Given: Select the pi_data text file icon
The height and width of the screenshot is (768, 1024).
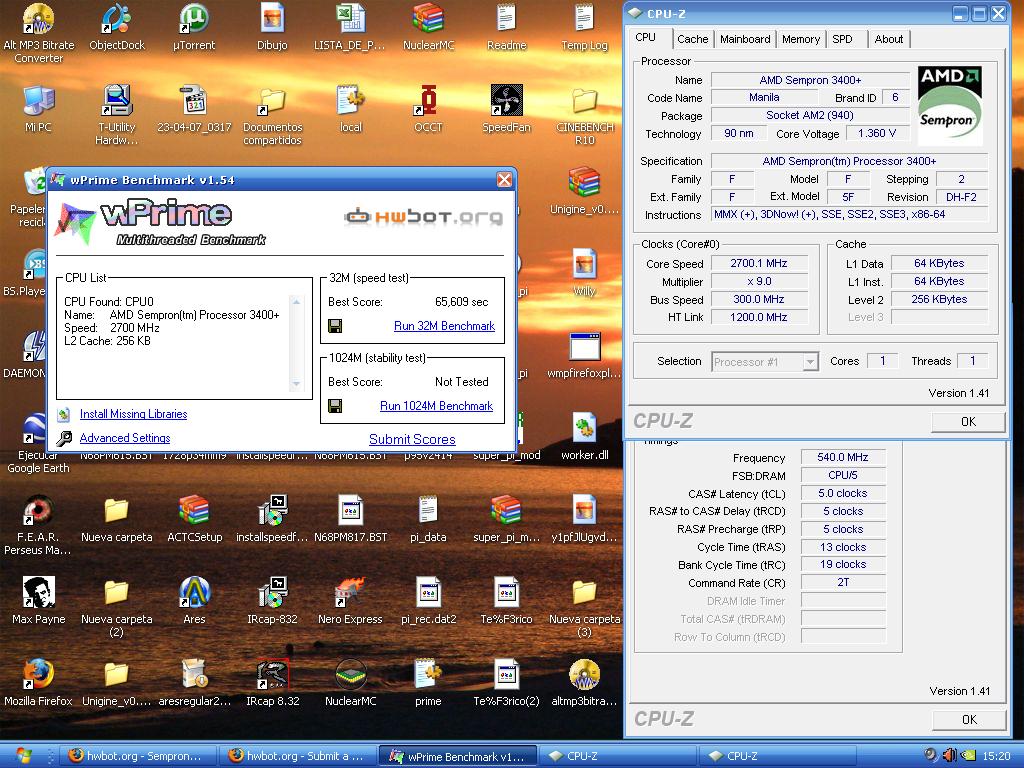Looking at the screenshot, I should 428,511.
